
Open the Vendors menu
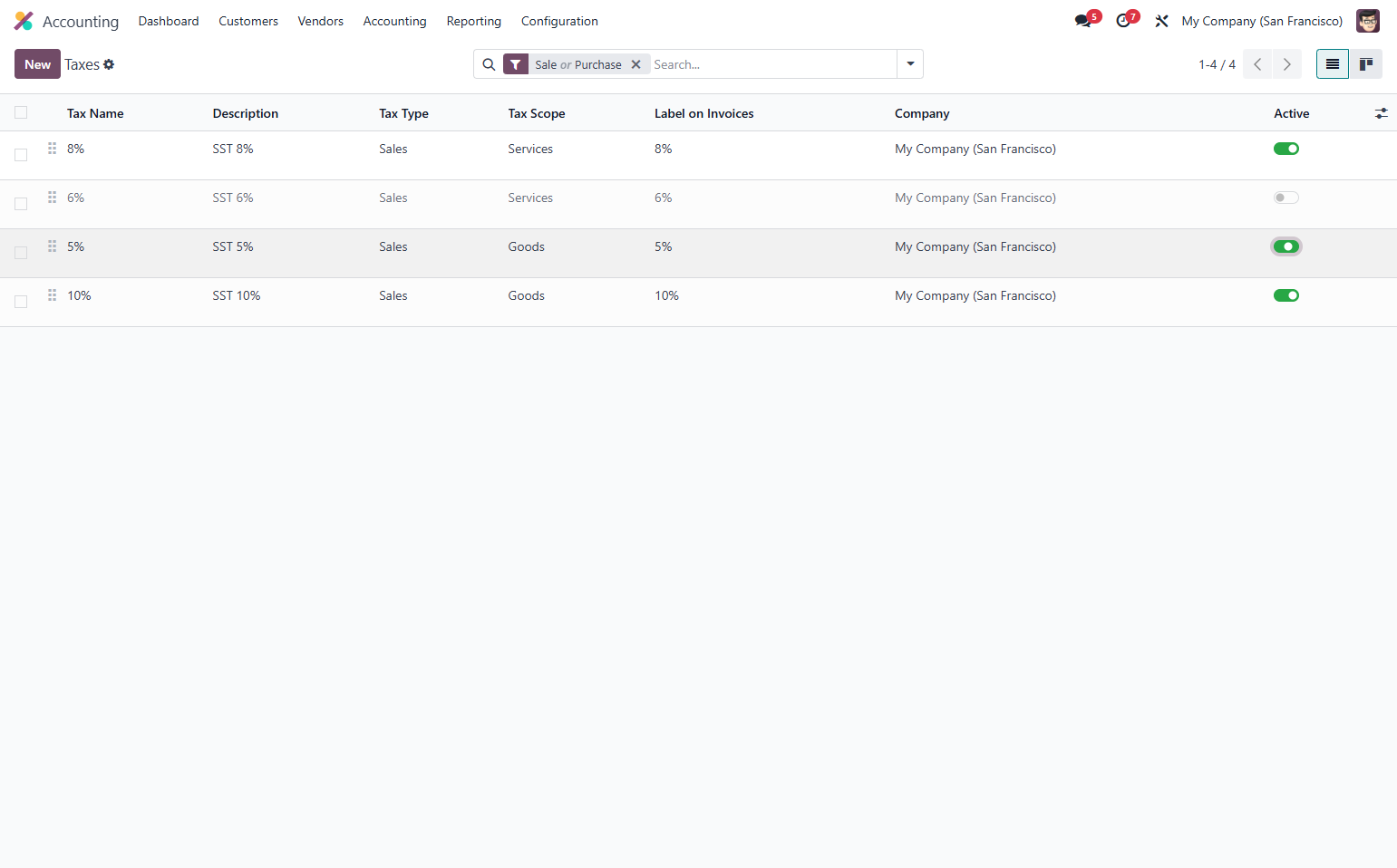point(321,21)
